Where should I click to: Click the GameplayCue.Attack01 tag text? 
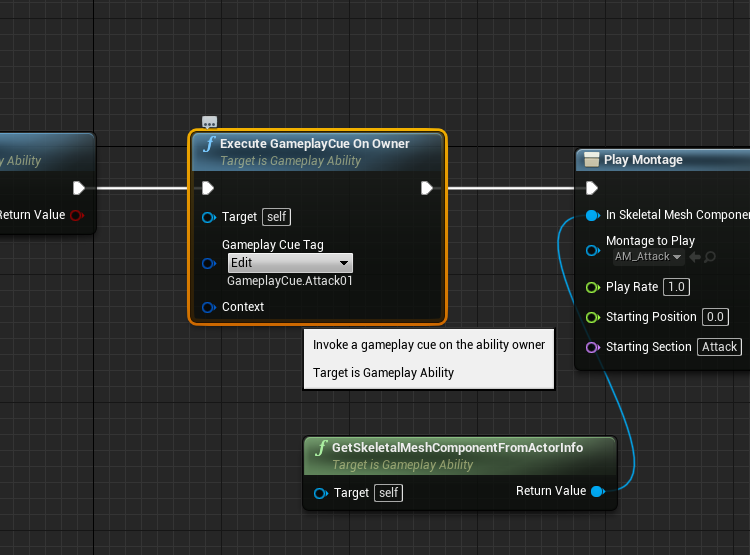click(x=290, y=281)
